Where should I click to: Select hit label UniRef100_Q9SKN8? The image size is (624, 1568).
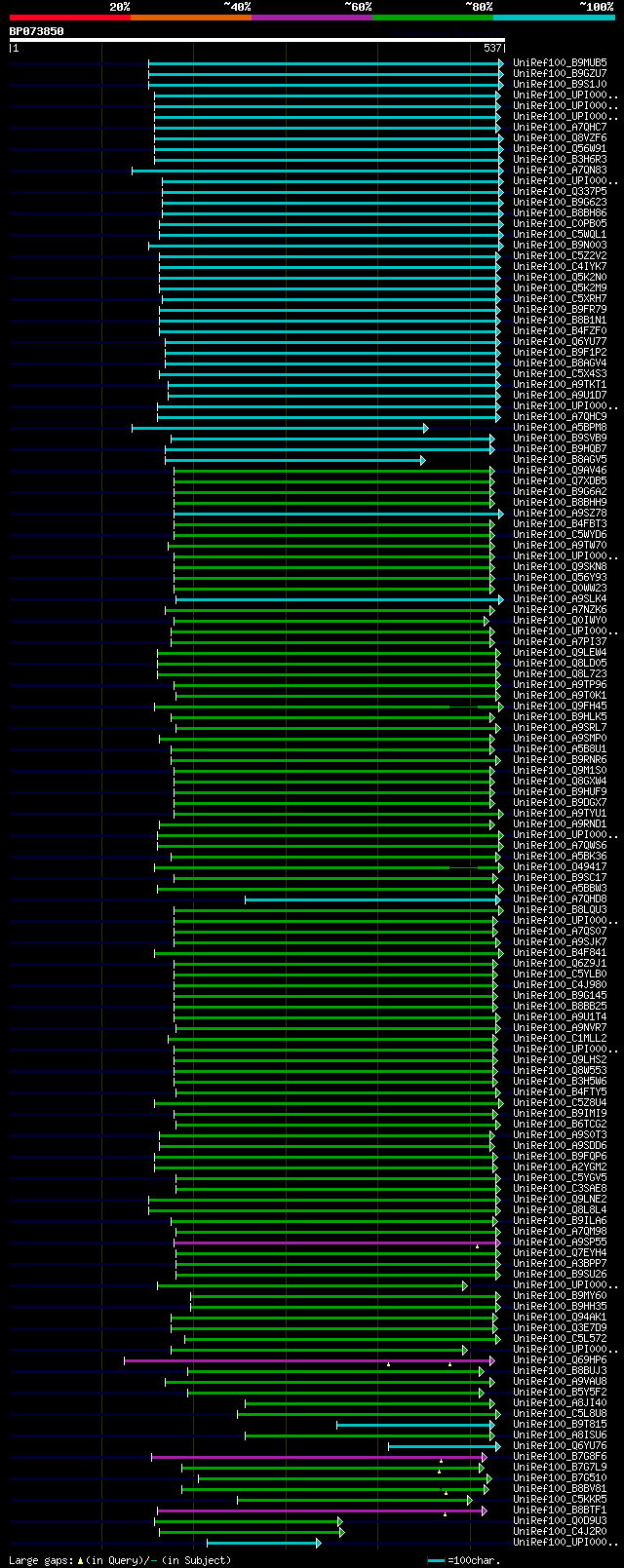pos(560,566)
